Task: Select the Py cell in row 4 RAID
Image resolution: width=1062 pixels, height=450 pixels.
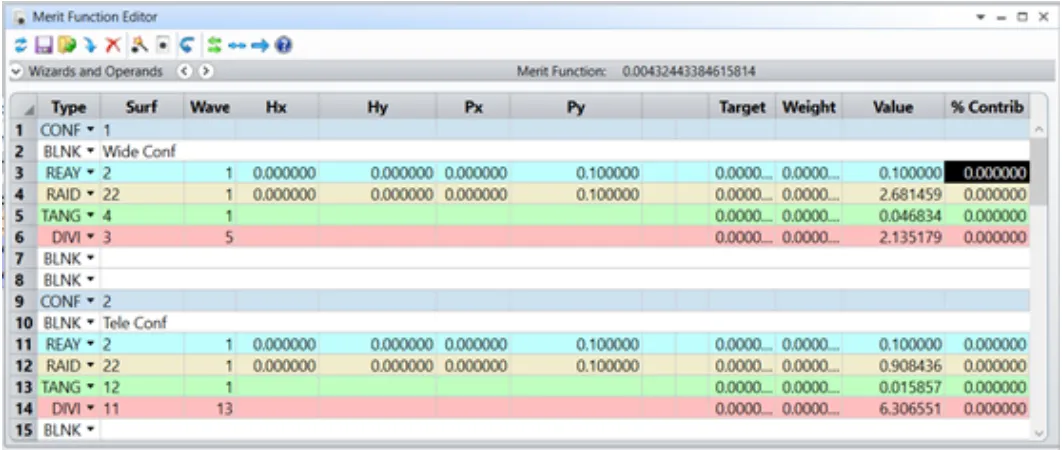Action: (575, 194)
